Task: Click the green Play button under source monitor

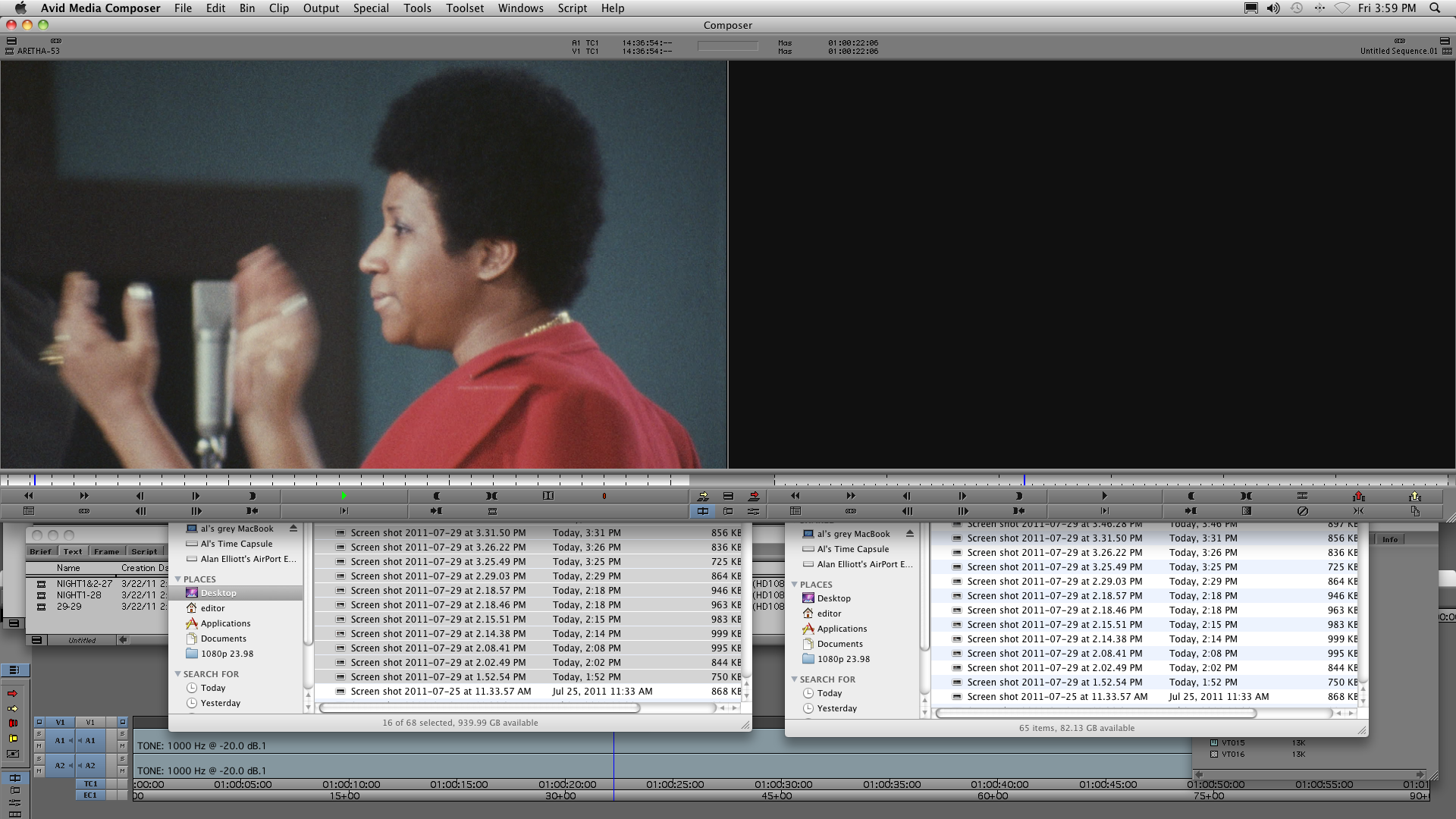Action: [344, 496]
